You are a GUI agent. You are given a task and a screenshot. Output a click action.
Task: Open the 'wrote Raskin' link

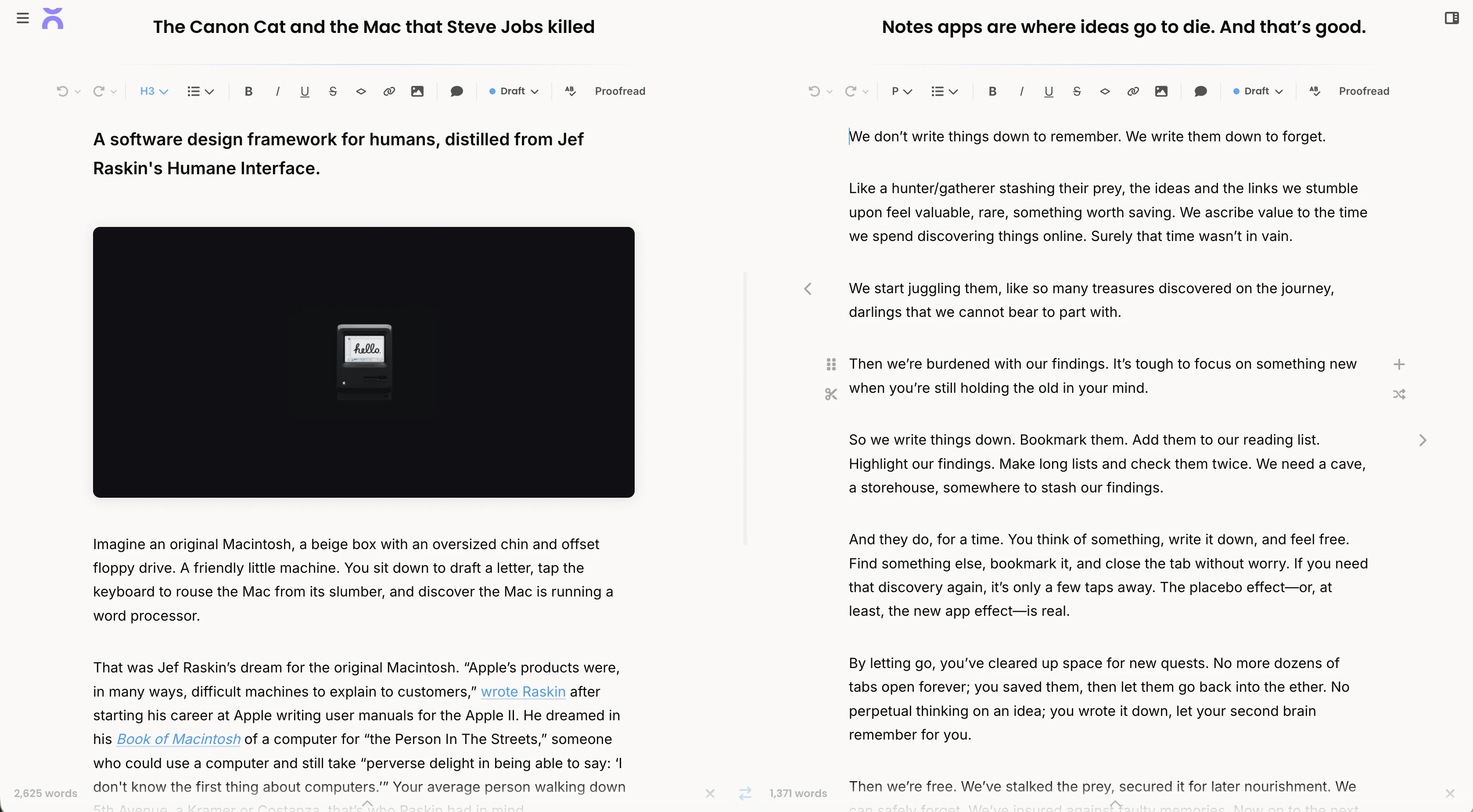tap(523, 691)
